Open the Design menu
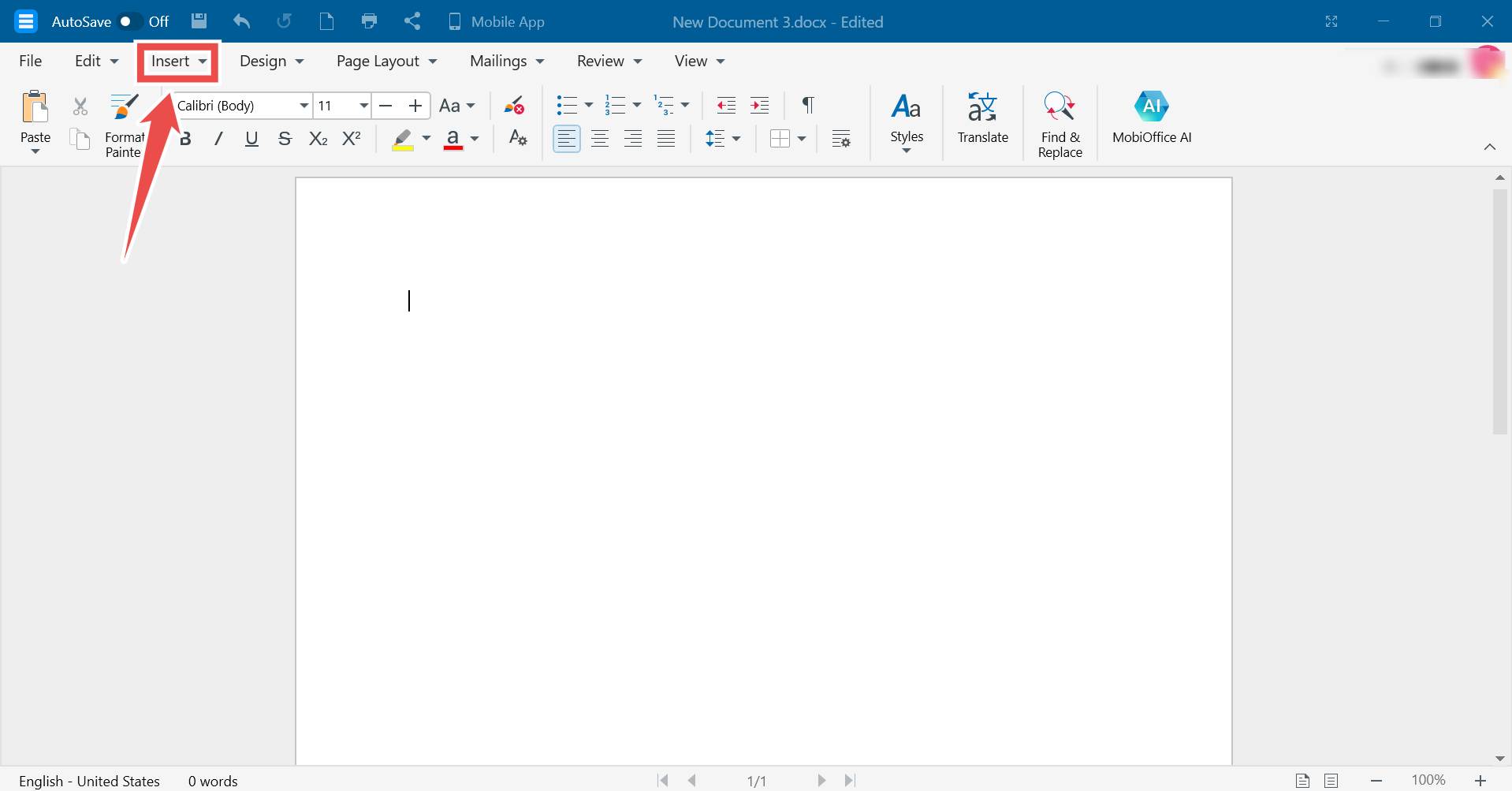The width and height of the screenshot is (1512, 791). 271,61
